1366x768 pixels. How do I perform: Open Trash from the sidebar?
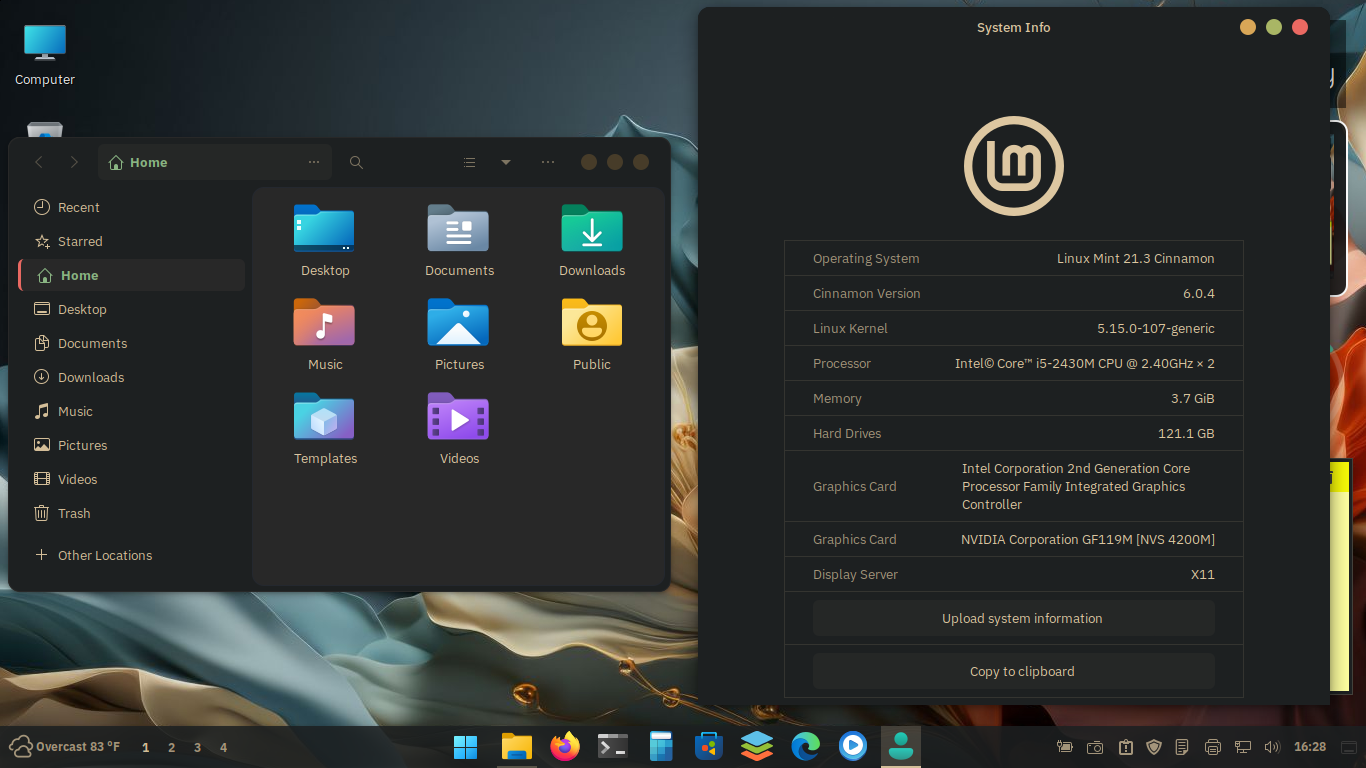coord(132,514)
